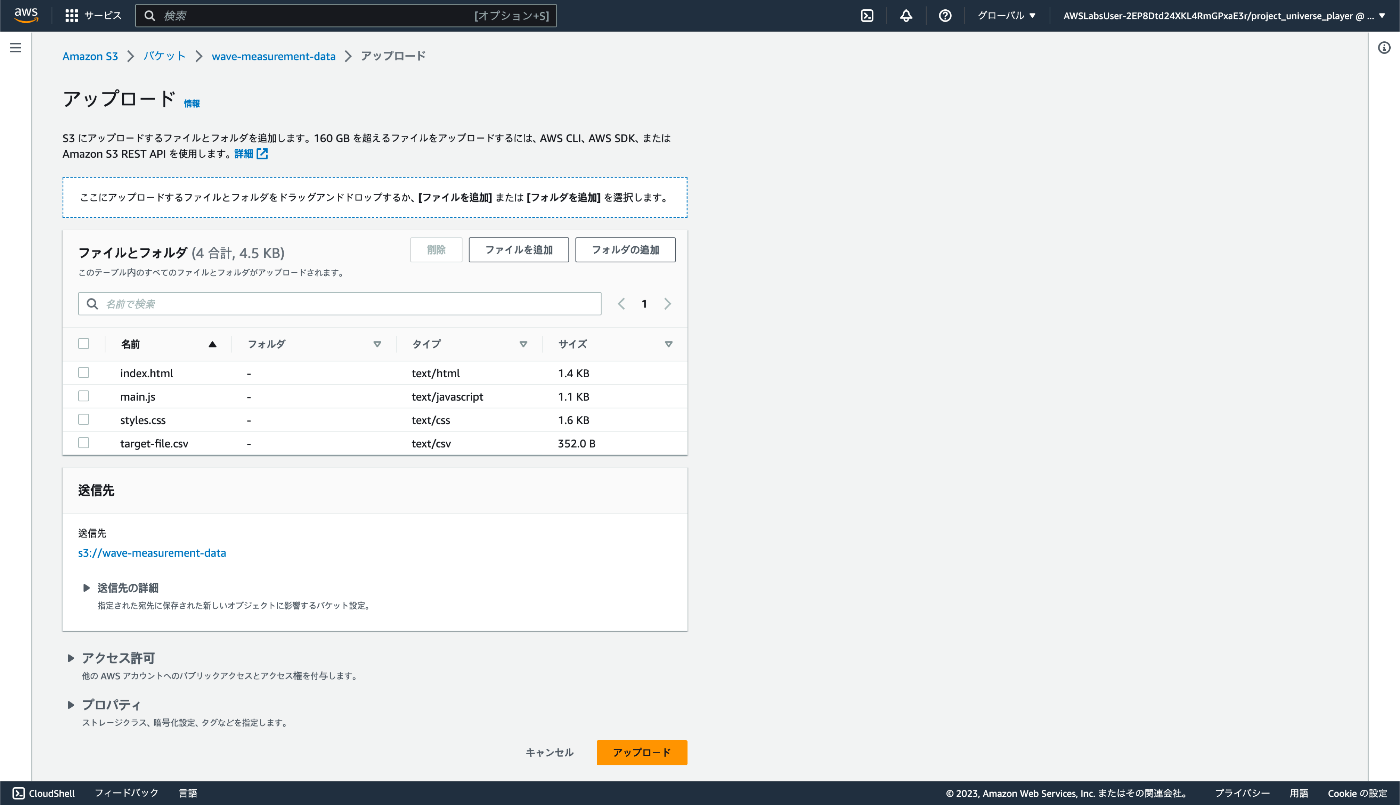Go to previous page of file table
The image size is (1400, 805).
[x=621, y=304]
